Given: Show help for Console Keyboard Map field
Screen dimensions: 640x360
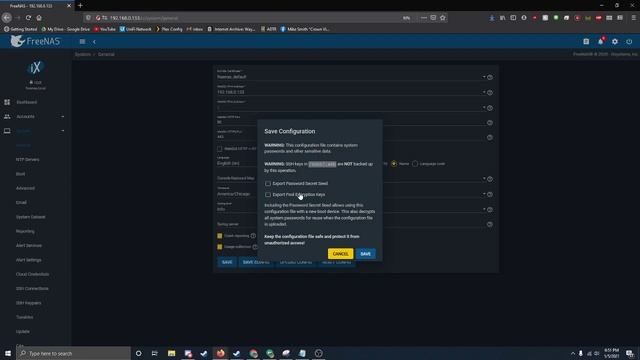Looking at the screenshot, I should click(x=490, y=179).
